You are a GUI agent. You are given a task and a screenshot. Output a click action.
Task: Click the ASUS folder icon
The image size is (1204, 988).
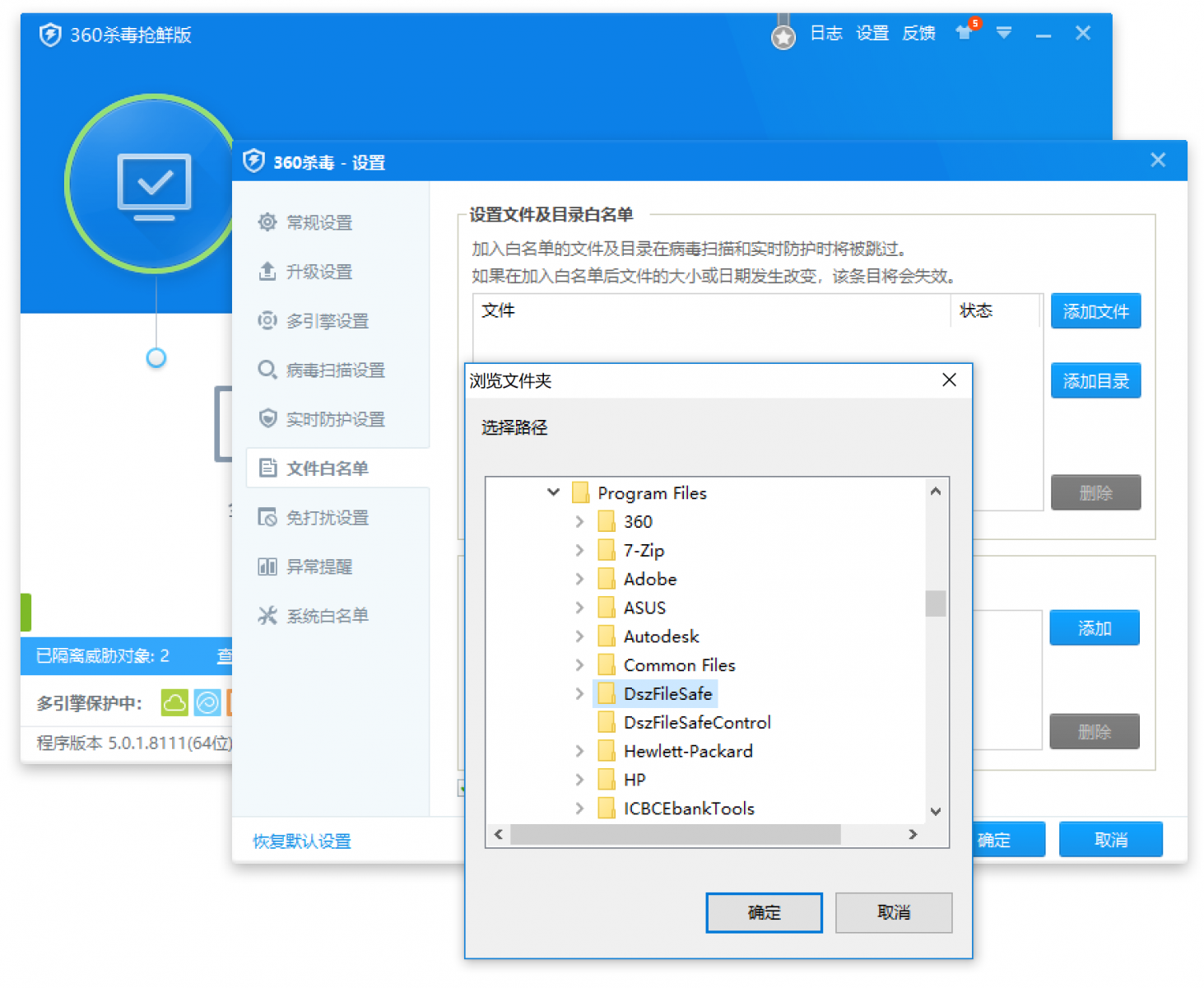click(607, 608)
